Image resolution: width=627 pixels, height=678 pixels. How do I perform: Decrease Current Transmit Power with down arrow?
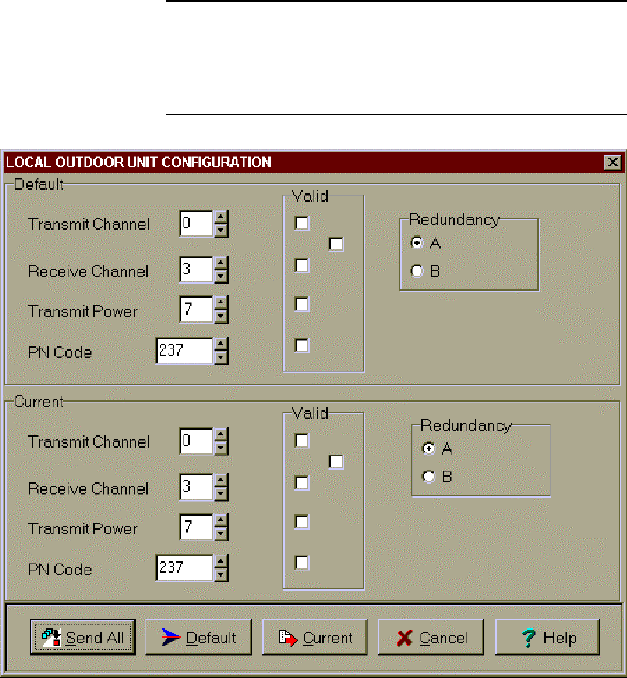(x=221, y=534)
